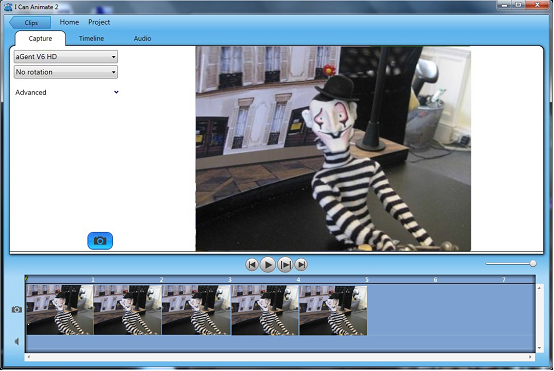Step to next frame button
This screenshot has height=371, width=554.
pyautogui.click(x=285, y=264)
